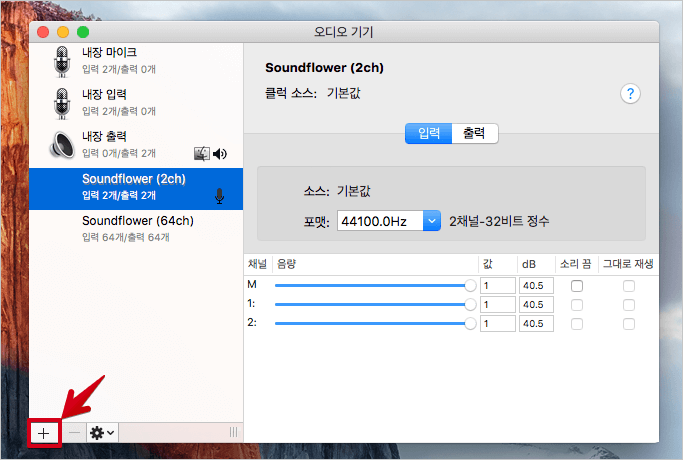This screenshot has width=683, height=460.
Task: Click the minus remove device button
Action: (76, 432)
